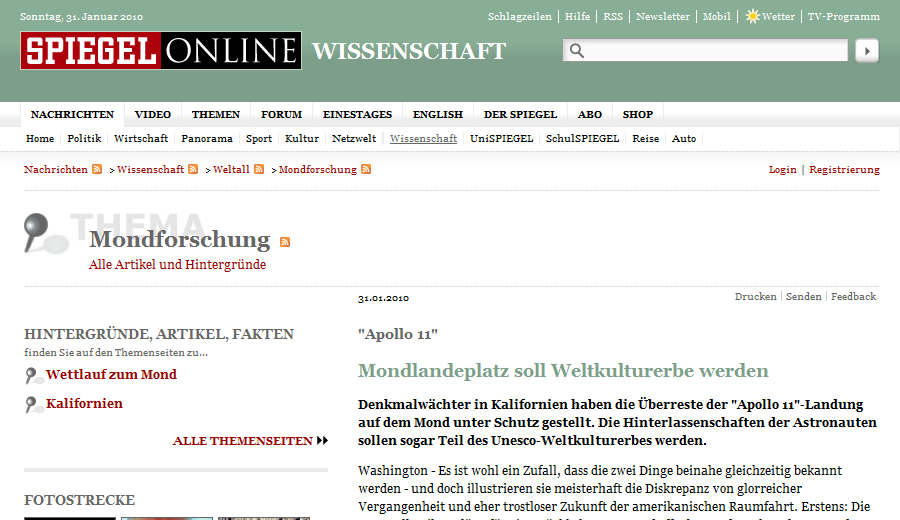Open Wetter link in header
Viewport: 900px width, 520px height.
(x=778, y=17)
